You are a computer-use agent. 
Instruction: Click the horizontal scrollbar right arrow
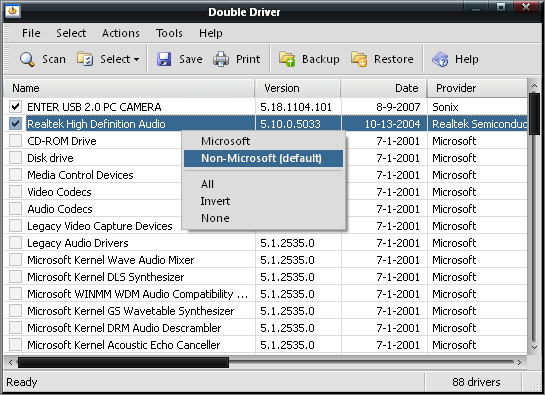pyautogui.click(x=519, y=363)
